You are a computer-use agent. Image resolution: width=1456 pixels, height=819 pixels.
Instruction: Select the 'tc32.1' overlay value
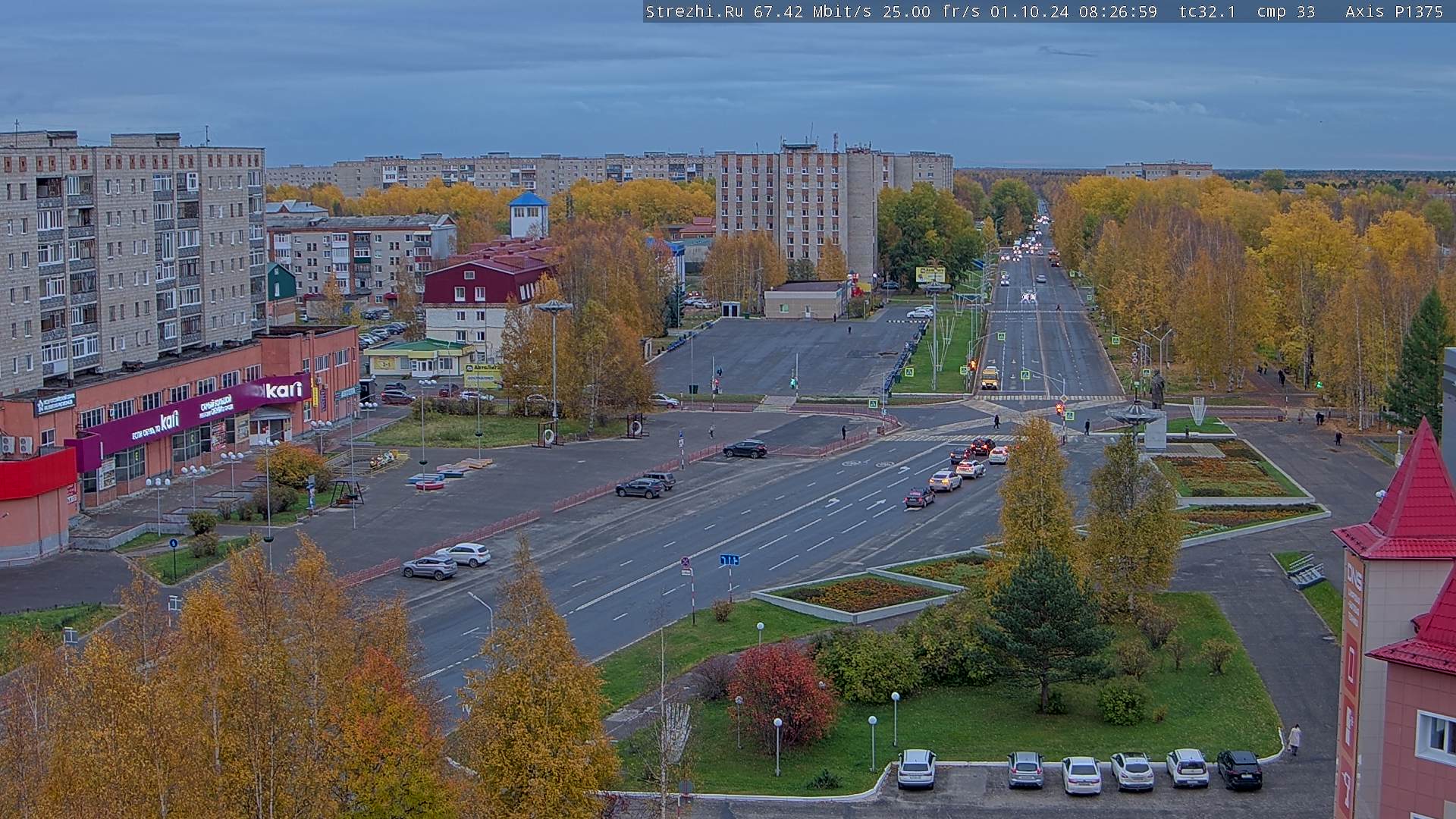[1207, 11]
